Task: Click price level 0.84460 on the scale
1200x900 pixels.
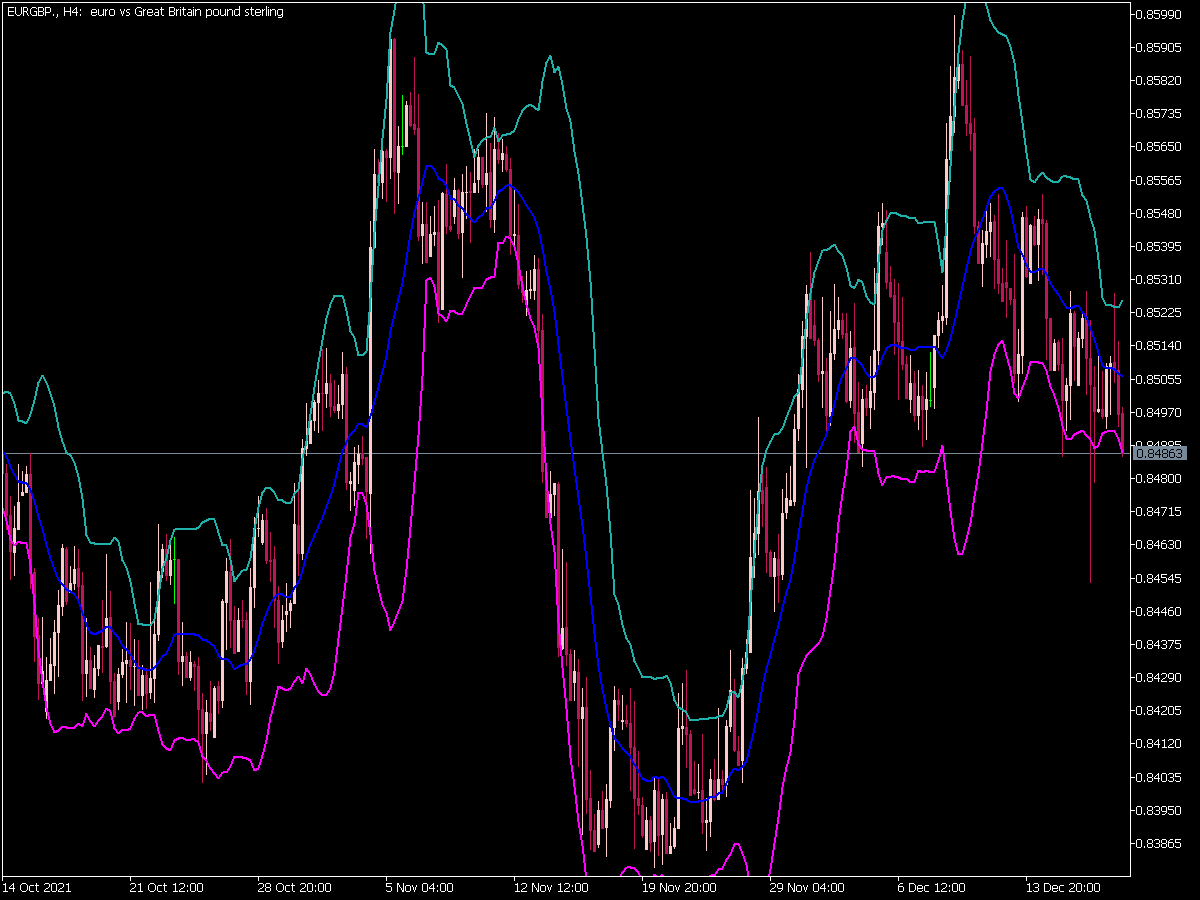Action: point(1160,611)
